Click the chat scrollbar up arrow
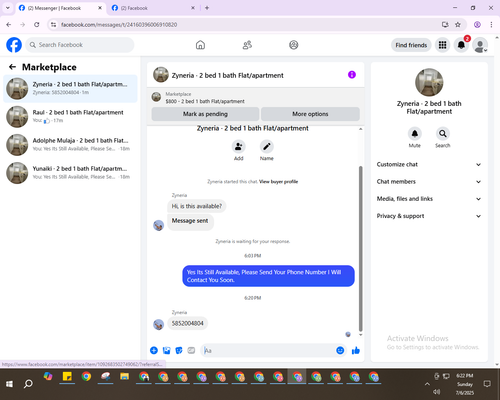500x400 pixels. coord(360,129)
